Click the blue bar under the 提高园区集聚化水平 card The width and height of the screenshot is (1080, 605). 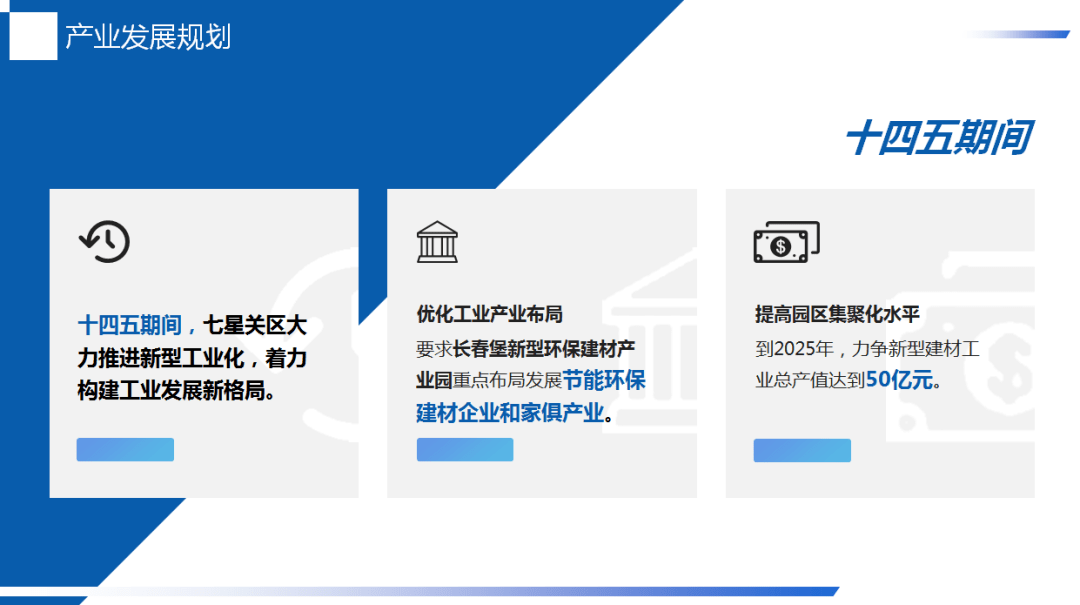click(802, 450)
